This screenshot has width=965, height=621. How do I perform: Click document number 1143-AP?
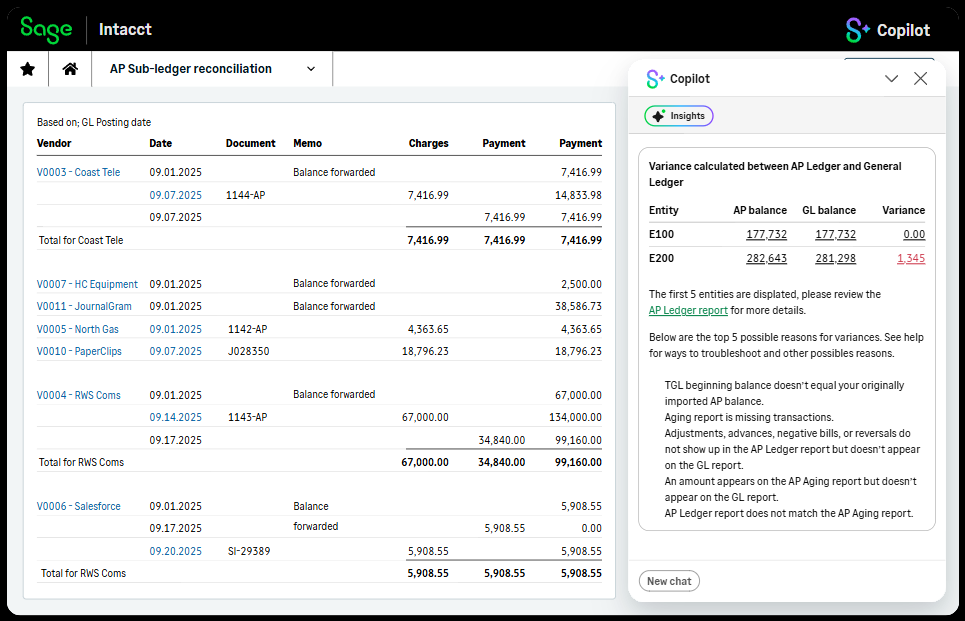coord(247,417)
